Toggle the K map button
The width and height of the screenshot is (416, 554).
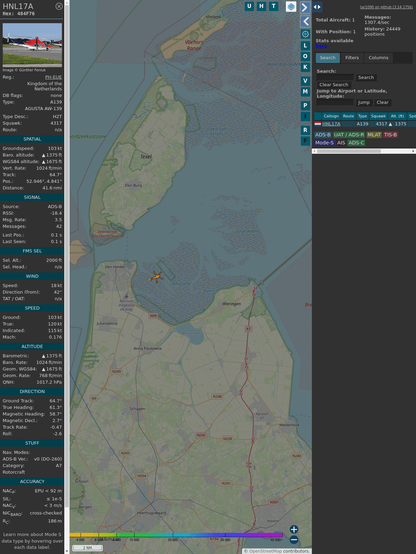(305, 67)
